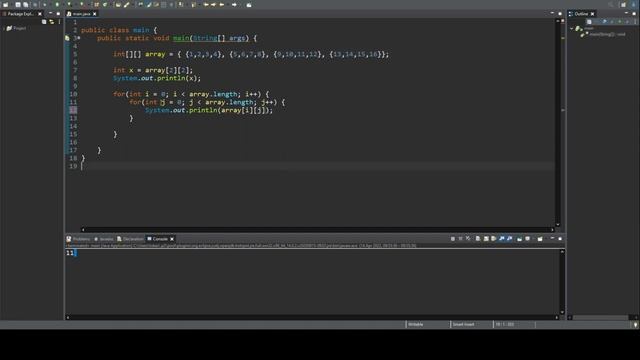This screenshot has width=640, height=360.
Task: Click the Save All toolbar icon
Action: [x=25, y=5]
